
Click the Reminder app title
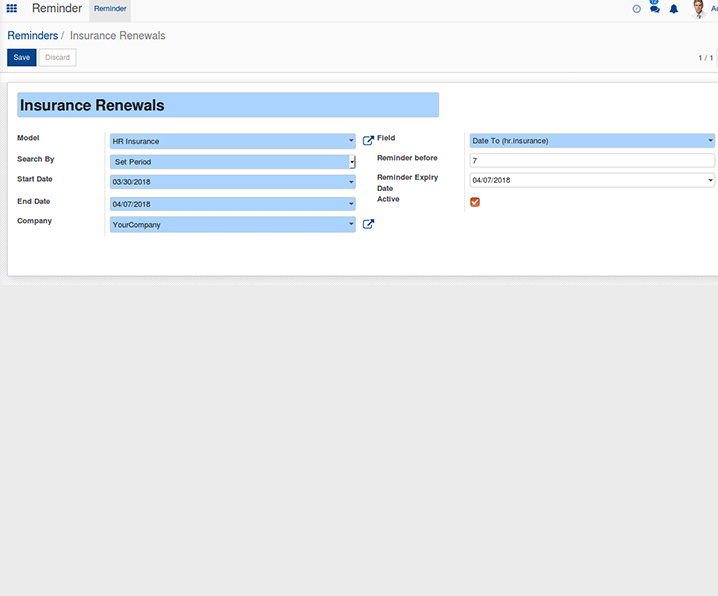coord(57,9)
